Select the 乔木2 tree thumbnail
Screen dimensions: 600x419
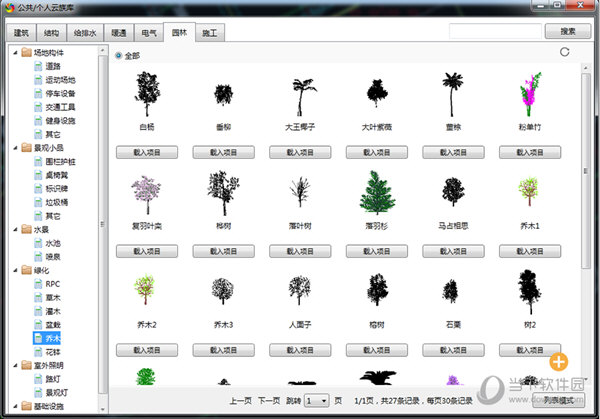point(145,289)
